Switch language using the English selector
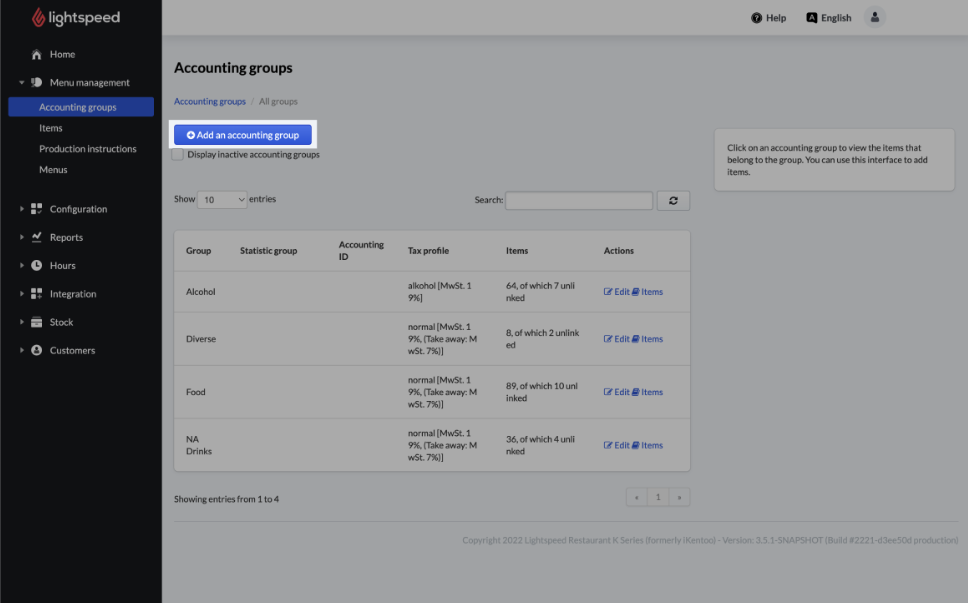This screenshot has height=603, width=968. (x=829, y=18)
